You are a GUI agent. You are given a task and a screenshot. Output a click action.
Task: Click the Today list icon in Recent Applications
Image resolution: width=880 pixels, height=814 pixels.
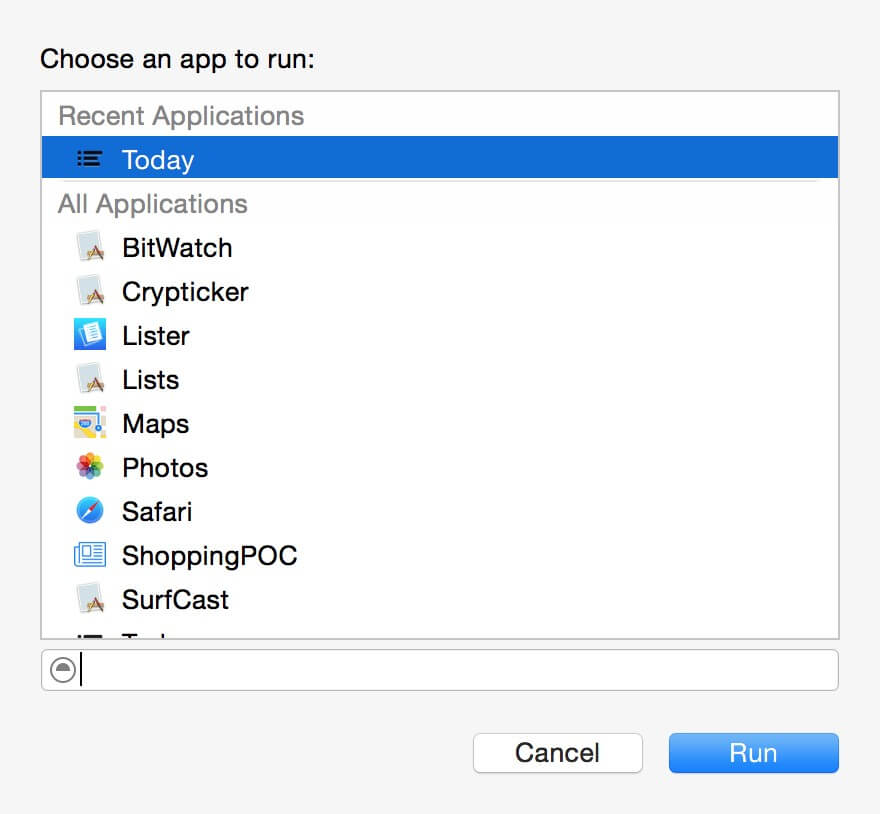(x=90, y=159)
